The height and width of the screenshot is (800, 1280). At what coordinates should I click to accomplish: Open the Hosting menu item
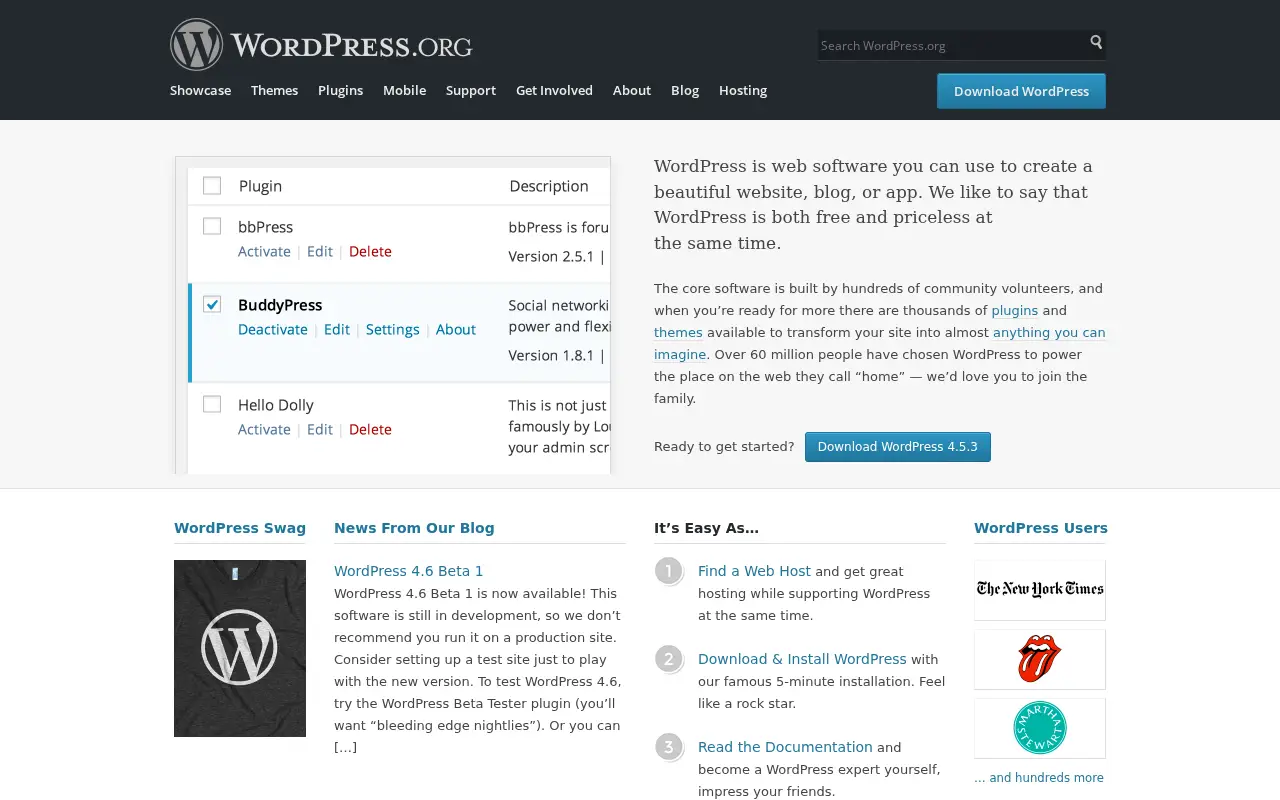(743, 90)
